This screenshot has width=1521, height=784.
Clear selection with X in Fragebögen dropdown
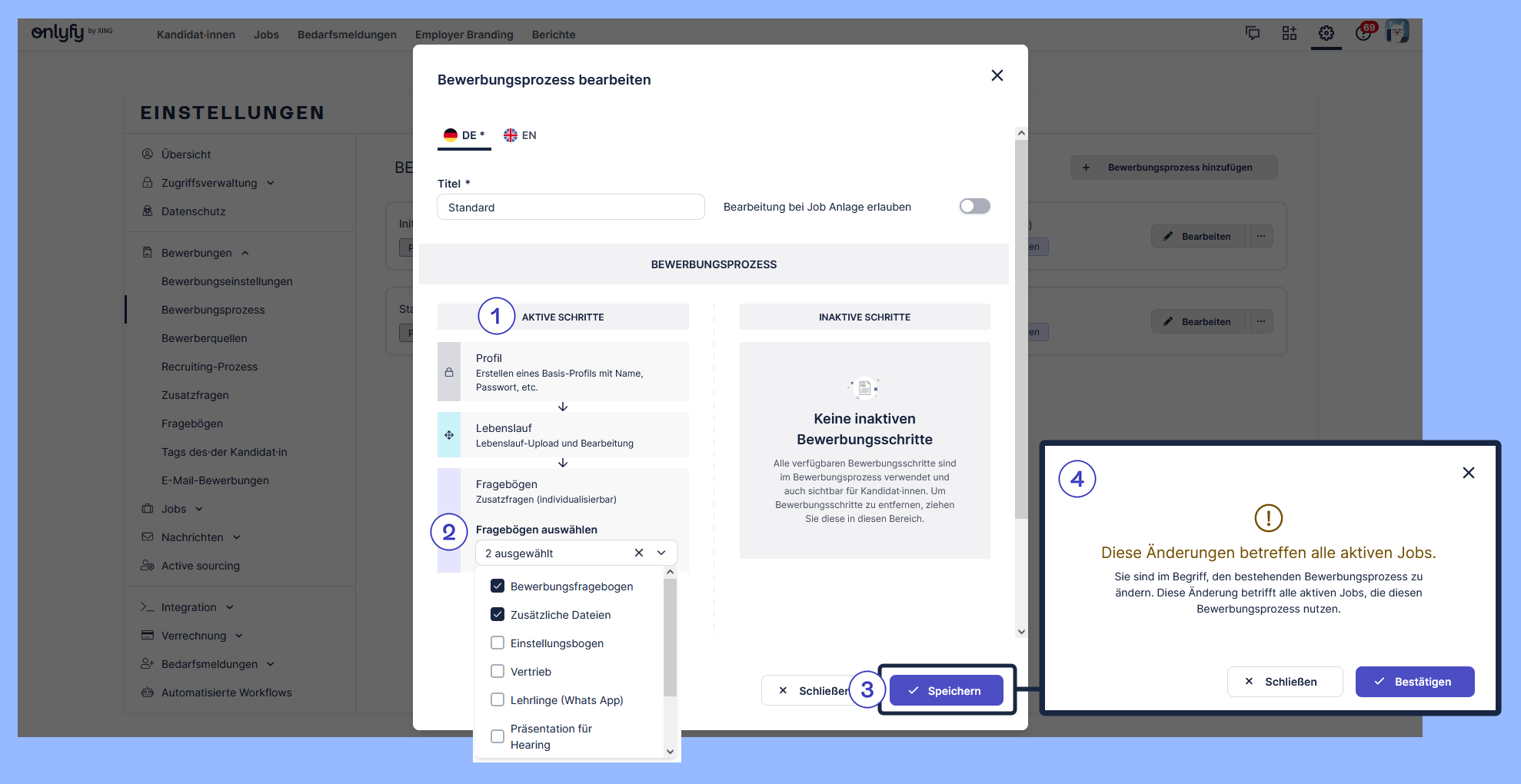pyautogui.click(x=638, y=553)
